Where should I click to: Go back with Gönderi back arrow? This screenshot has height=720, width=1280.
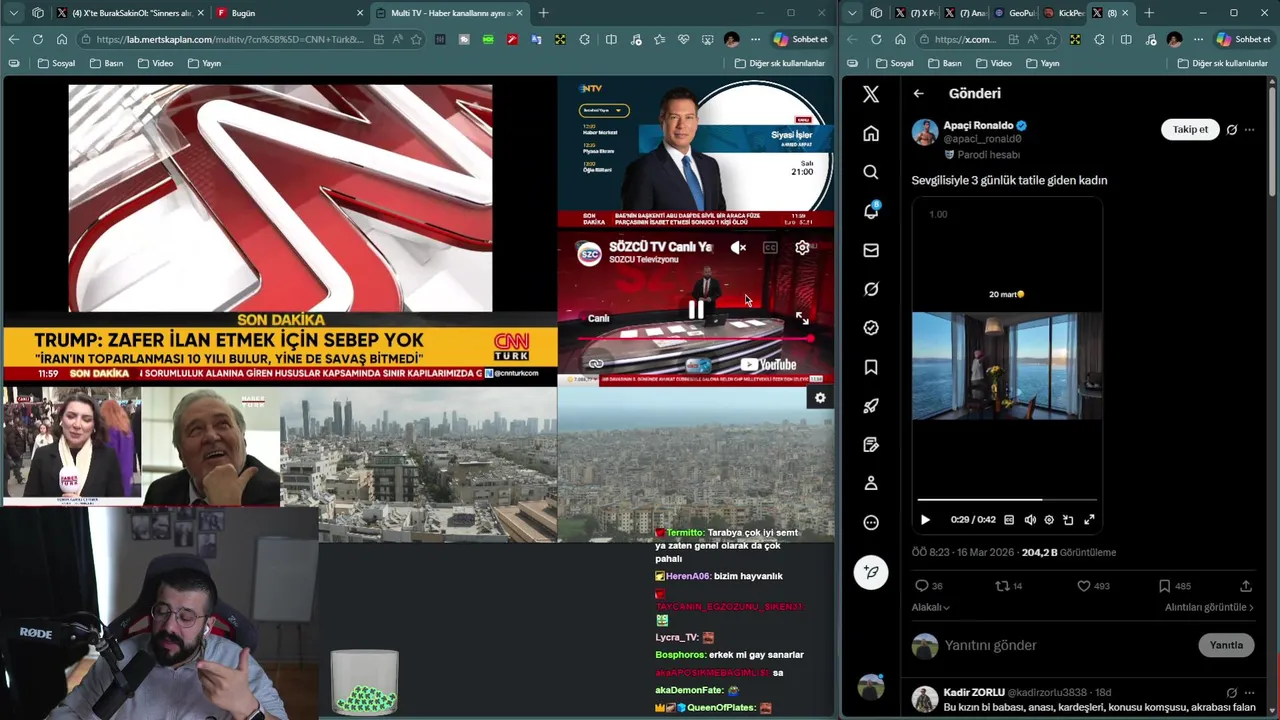918,93
